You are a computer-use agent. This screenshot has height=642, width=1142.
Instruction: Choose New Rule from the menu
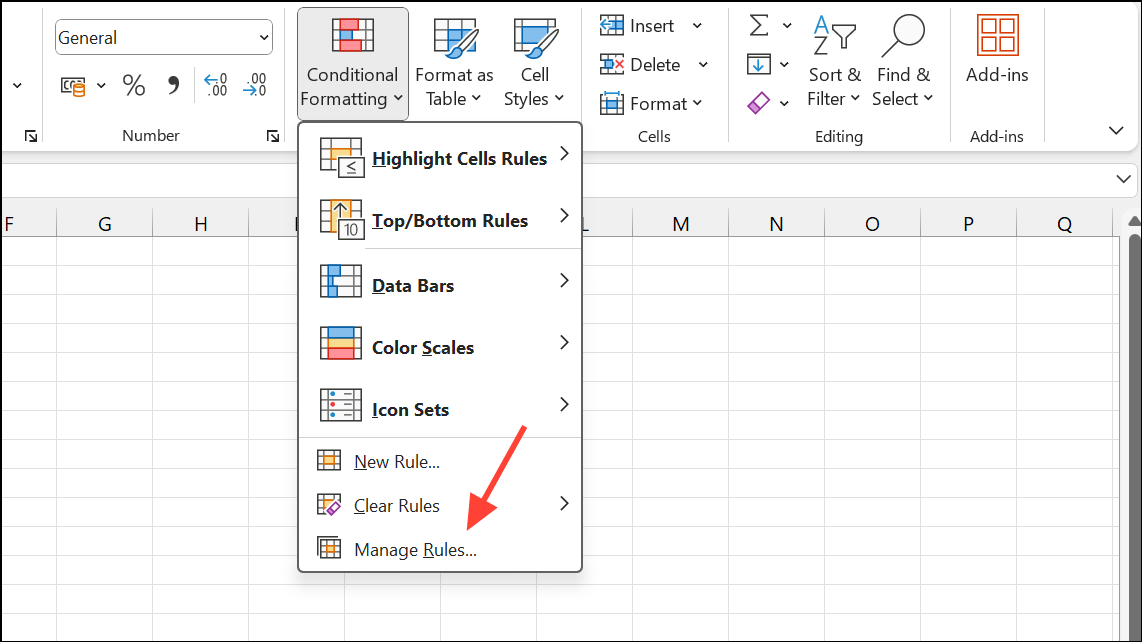[x=397, y=461]
